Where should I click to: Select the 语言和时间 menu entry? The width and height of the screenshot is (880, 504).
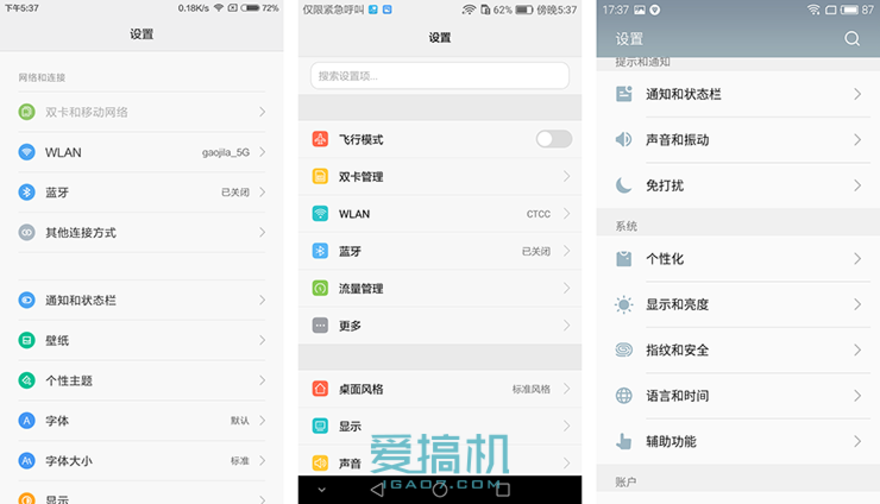tap(738, 396)
